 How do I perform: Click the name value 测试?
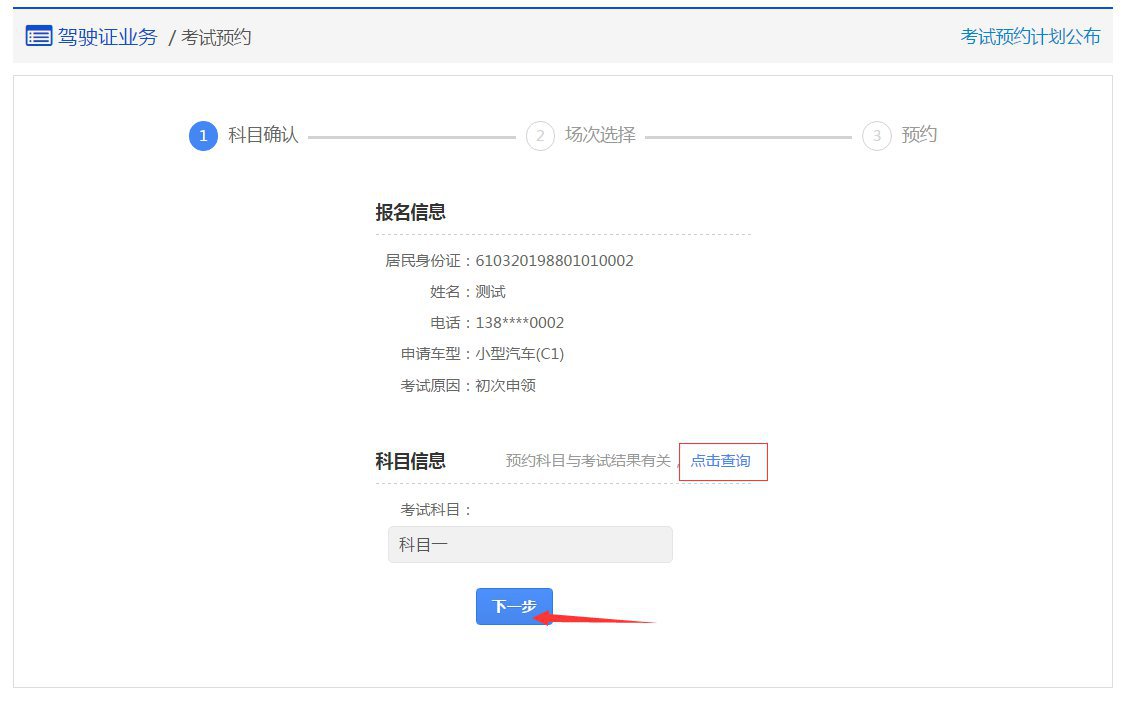coord(490,292)
